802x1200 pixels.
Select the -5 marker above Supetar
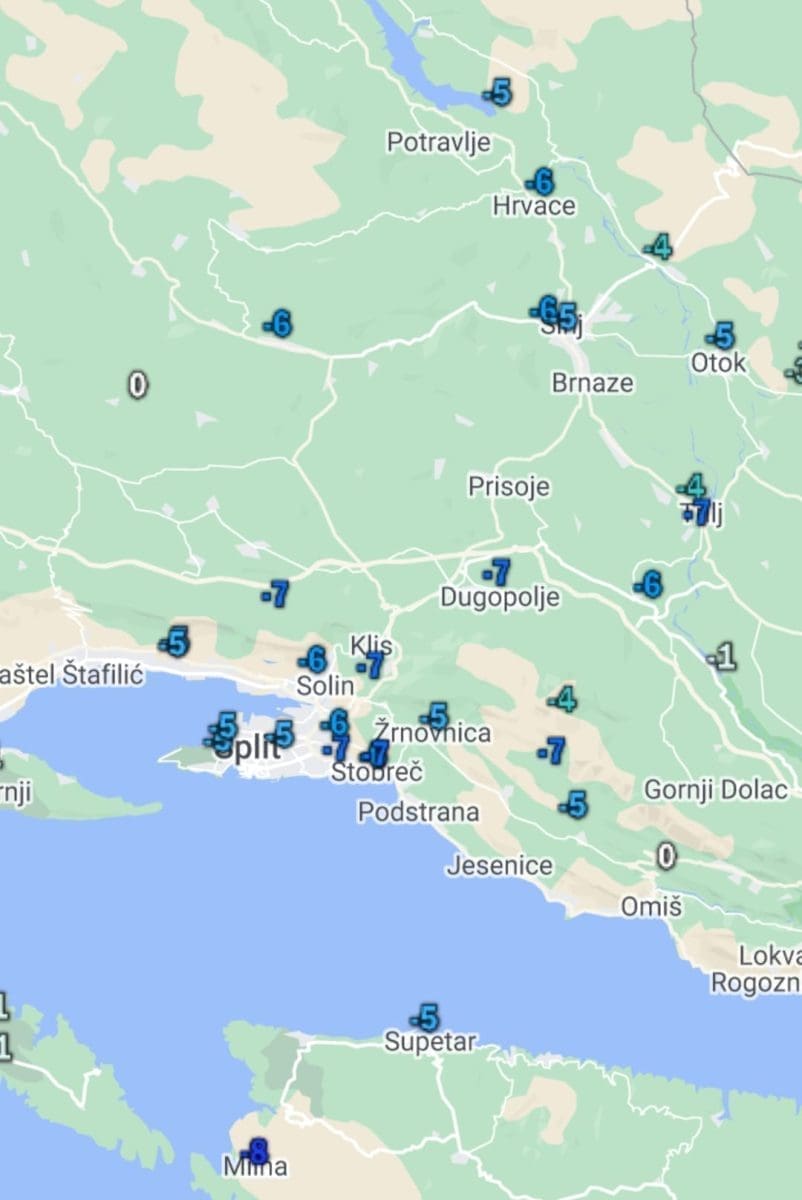426,1018
